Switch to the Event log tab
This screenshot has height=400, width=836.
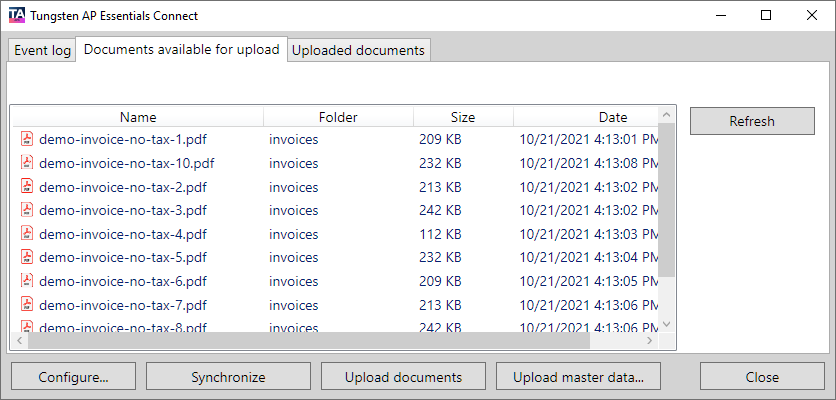42,50
